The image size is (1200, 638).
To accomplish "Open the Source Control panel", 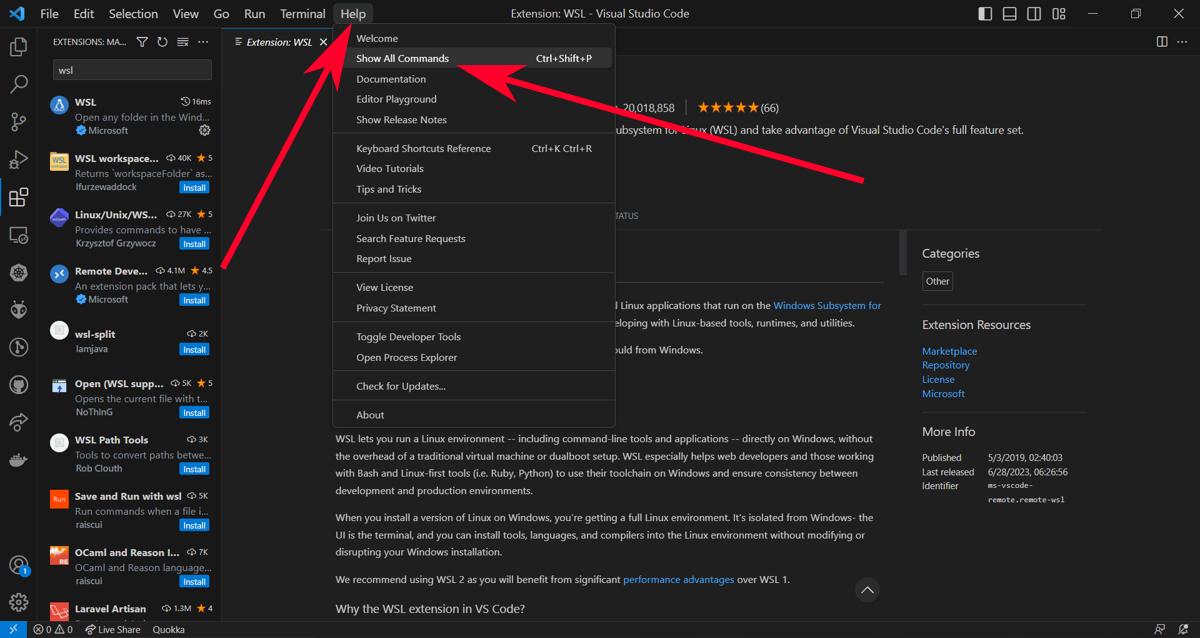I will [18, 121].
